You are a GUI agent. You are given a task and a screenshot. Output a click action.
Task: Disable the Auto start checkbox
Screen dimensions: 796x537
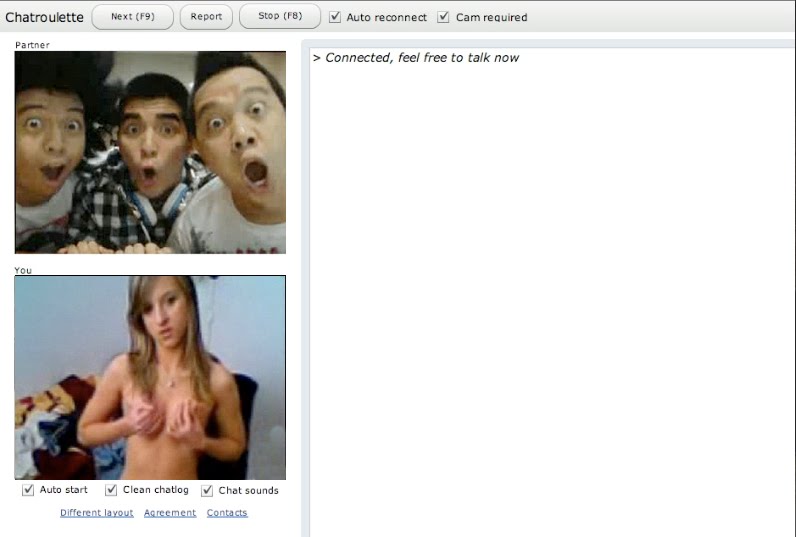(28, 490)
